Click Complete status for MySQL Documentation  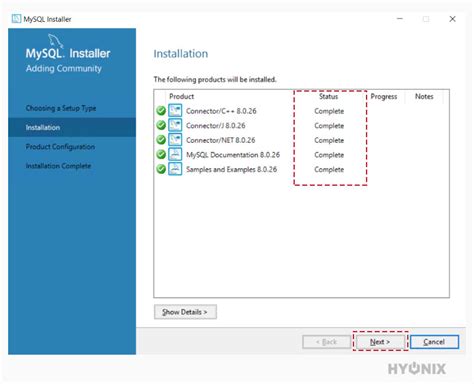coord(329,155)
